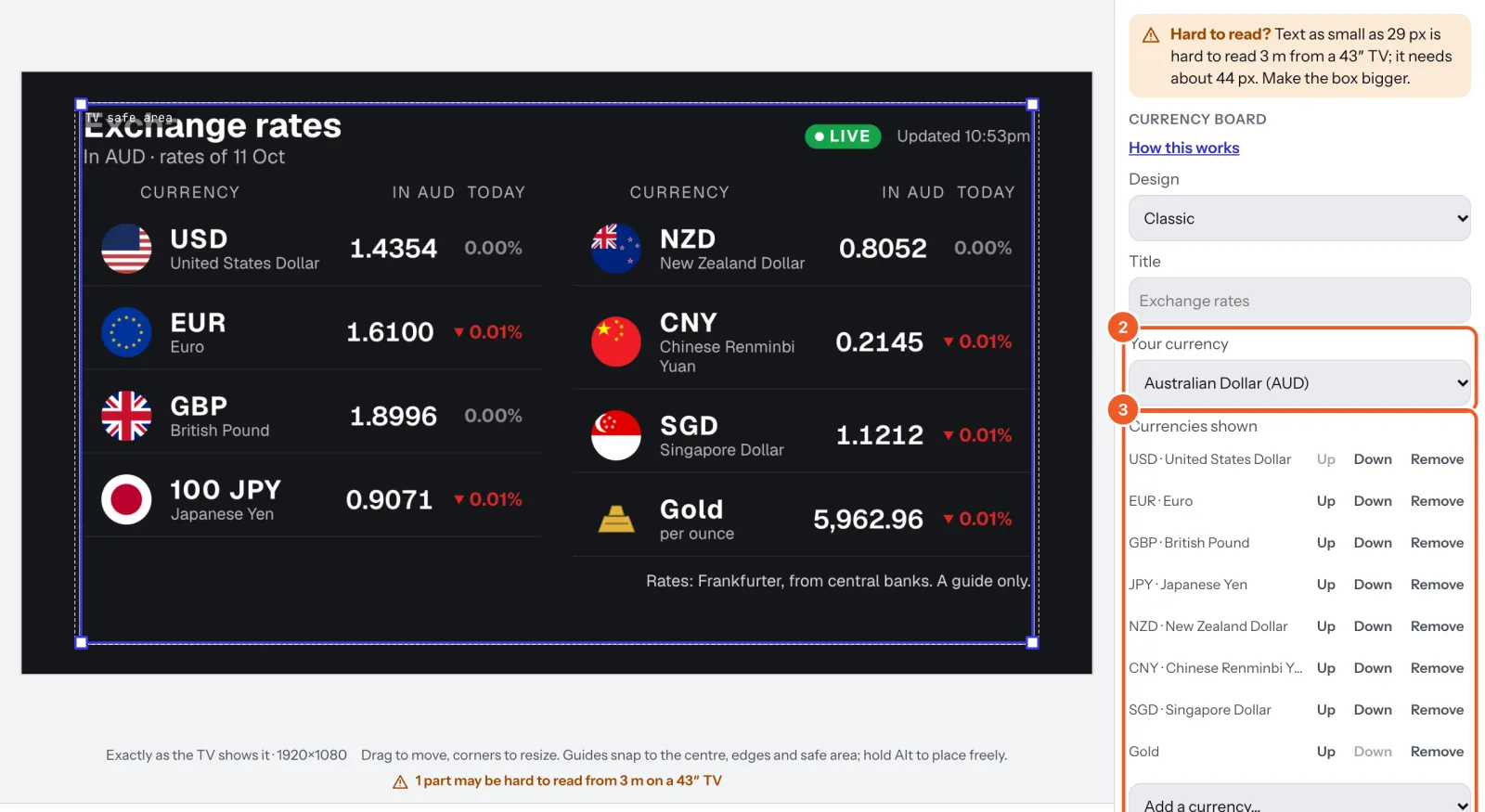Screen dimensions: 1485x812
Task: Click the Exchange rates title field
Action: tap(1299, 301)
